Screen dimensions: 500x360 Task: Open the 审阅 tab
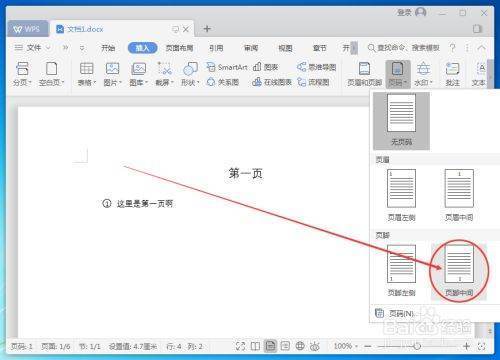(x=251, y=48)
